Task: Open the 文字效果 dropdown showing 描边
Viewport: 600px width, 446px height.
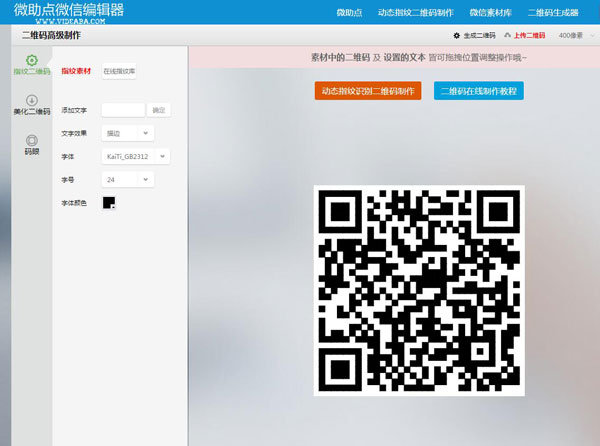Action: (x=128, y=133)
